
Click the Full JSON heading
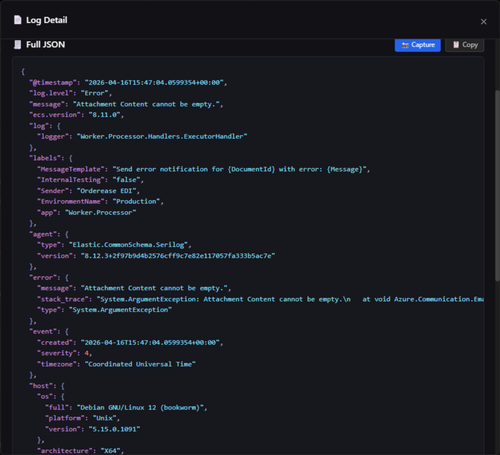pyautogui.click(x=46, y=45)
